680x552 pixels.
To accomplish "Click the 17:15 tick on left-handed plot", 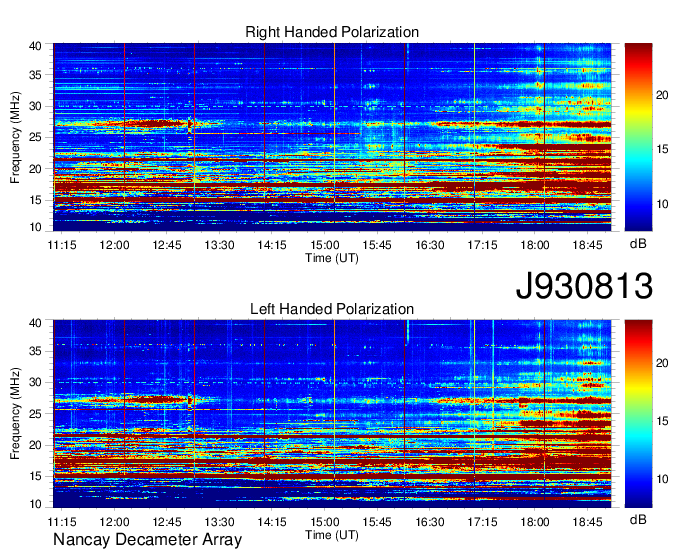I will pos(482,522).
